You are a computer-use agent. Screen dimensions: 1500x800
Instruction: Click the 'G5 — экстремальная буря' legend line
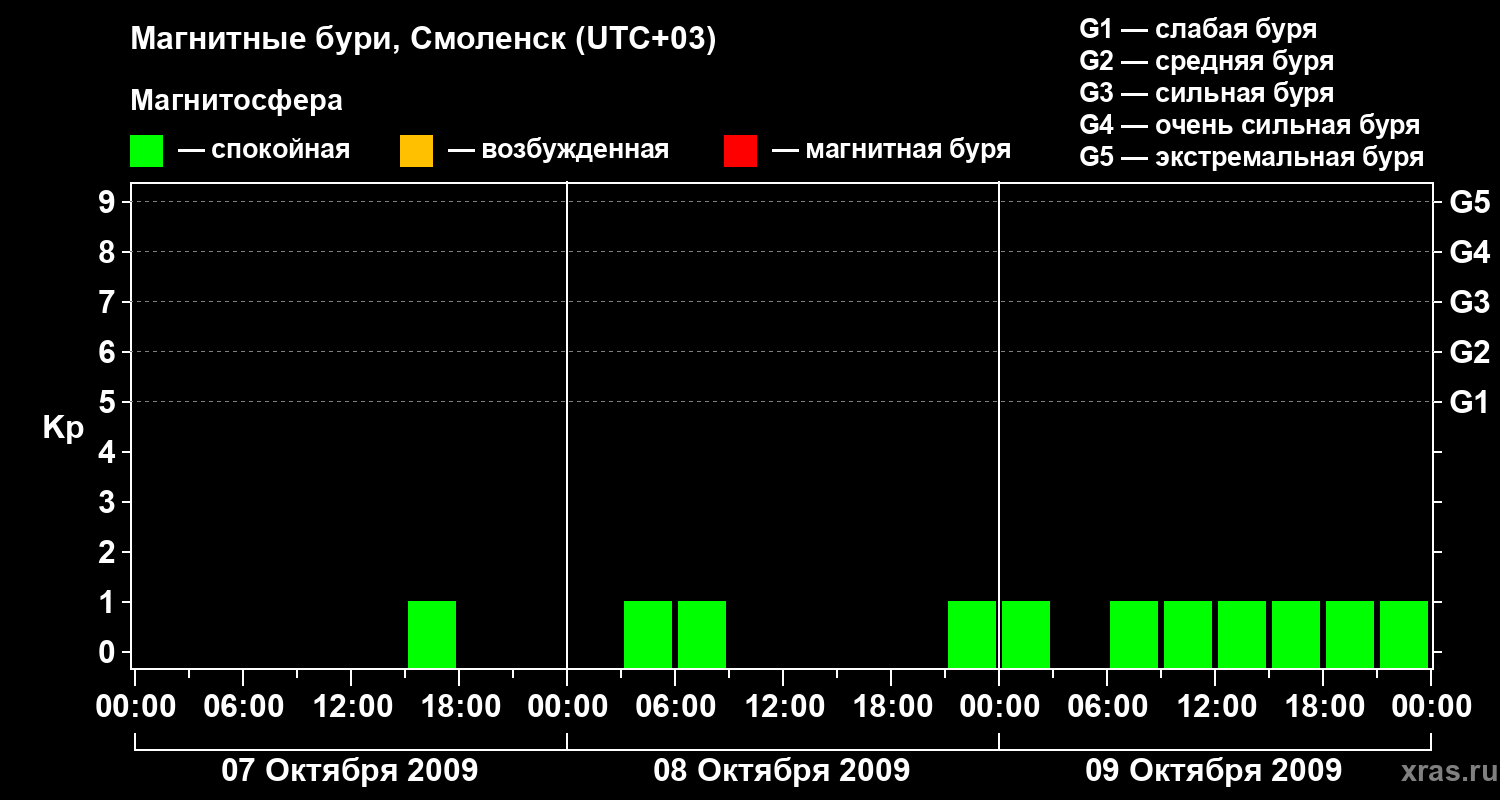click(1252, 157)
